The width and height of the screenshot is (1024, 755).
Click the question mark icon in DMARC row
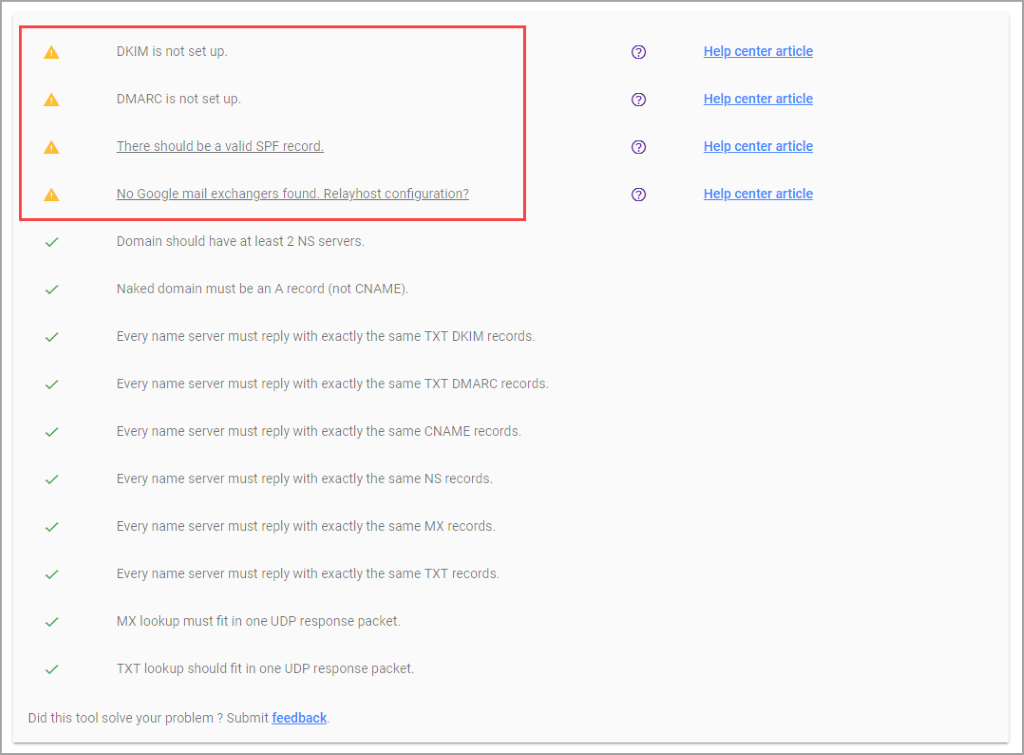click(x=639, y=99)
